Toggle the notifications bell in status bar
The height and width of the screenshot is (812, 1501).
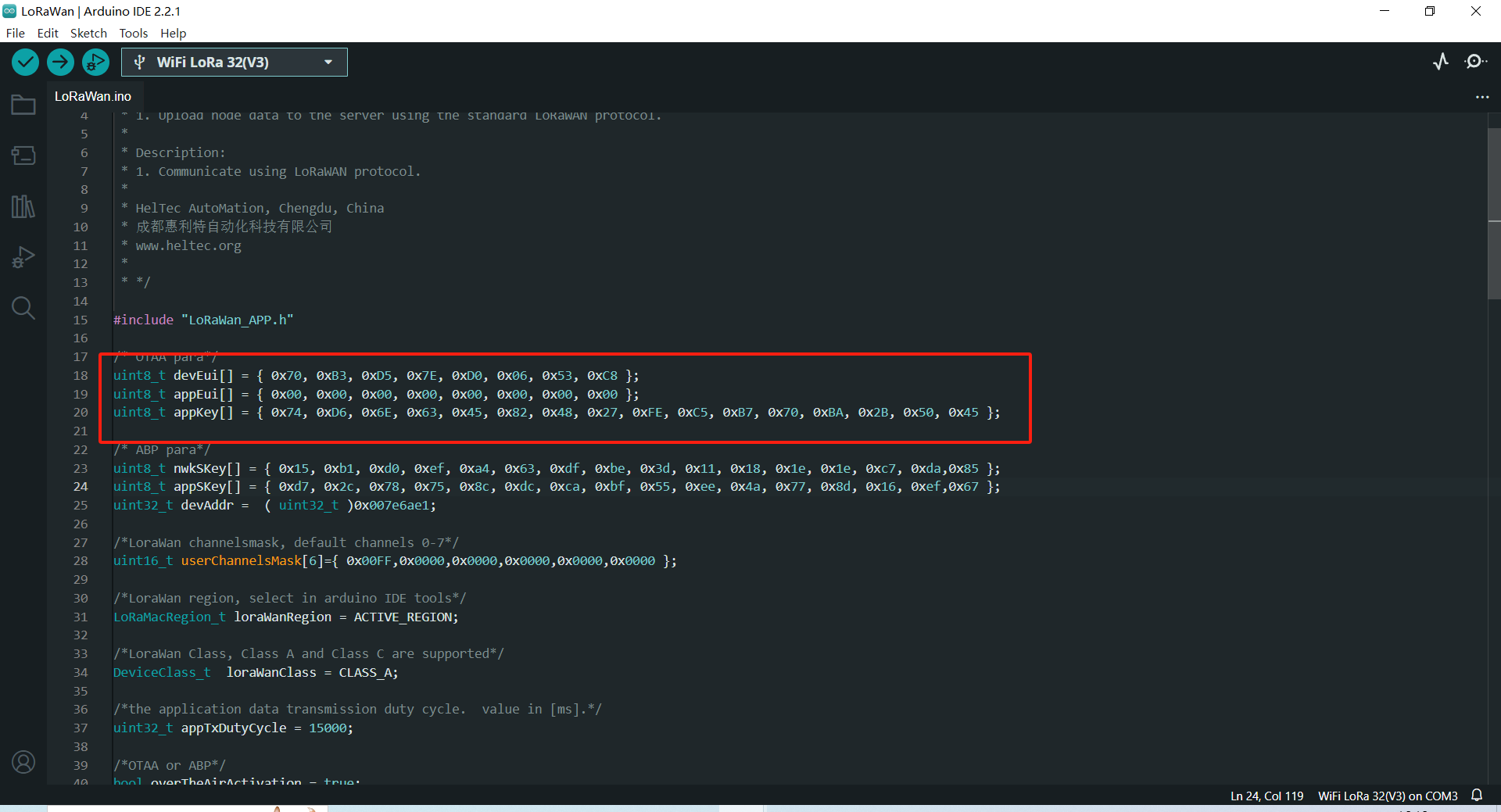pyautogui.click(x=1477, y=796)
